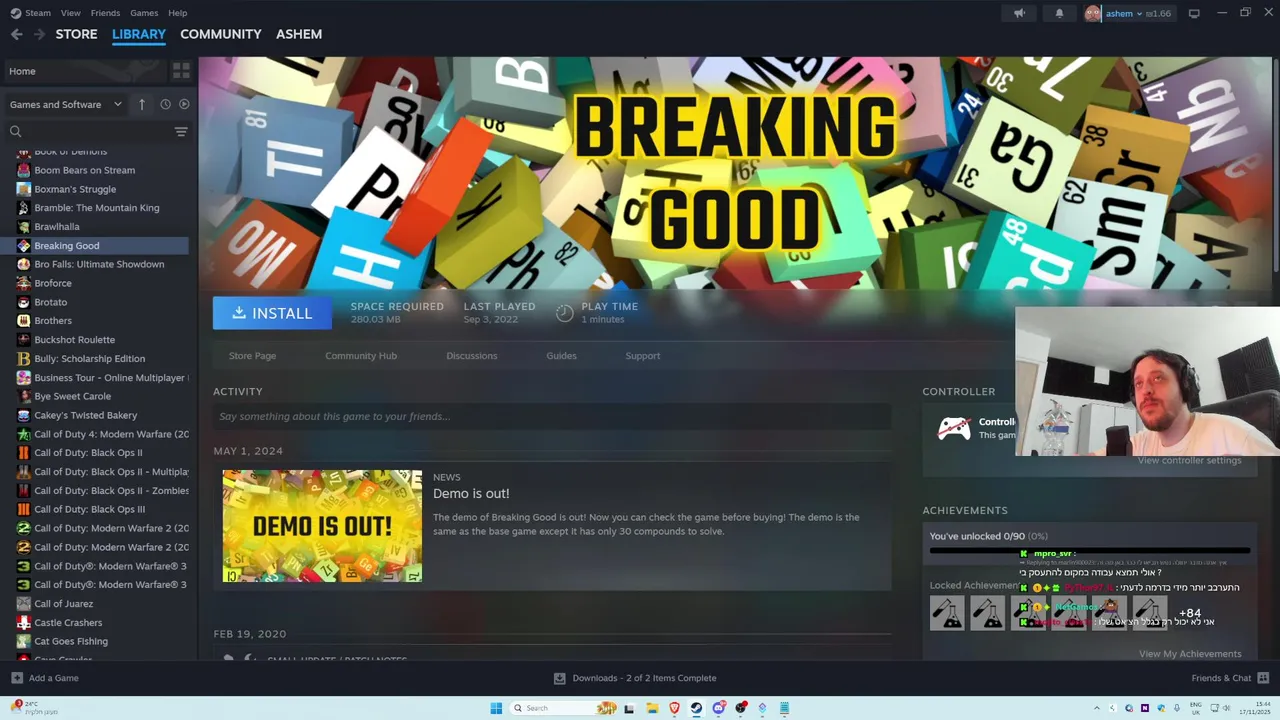Open the Support link
Viewport: 1280px width, 720px height.
pos(643,356)
